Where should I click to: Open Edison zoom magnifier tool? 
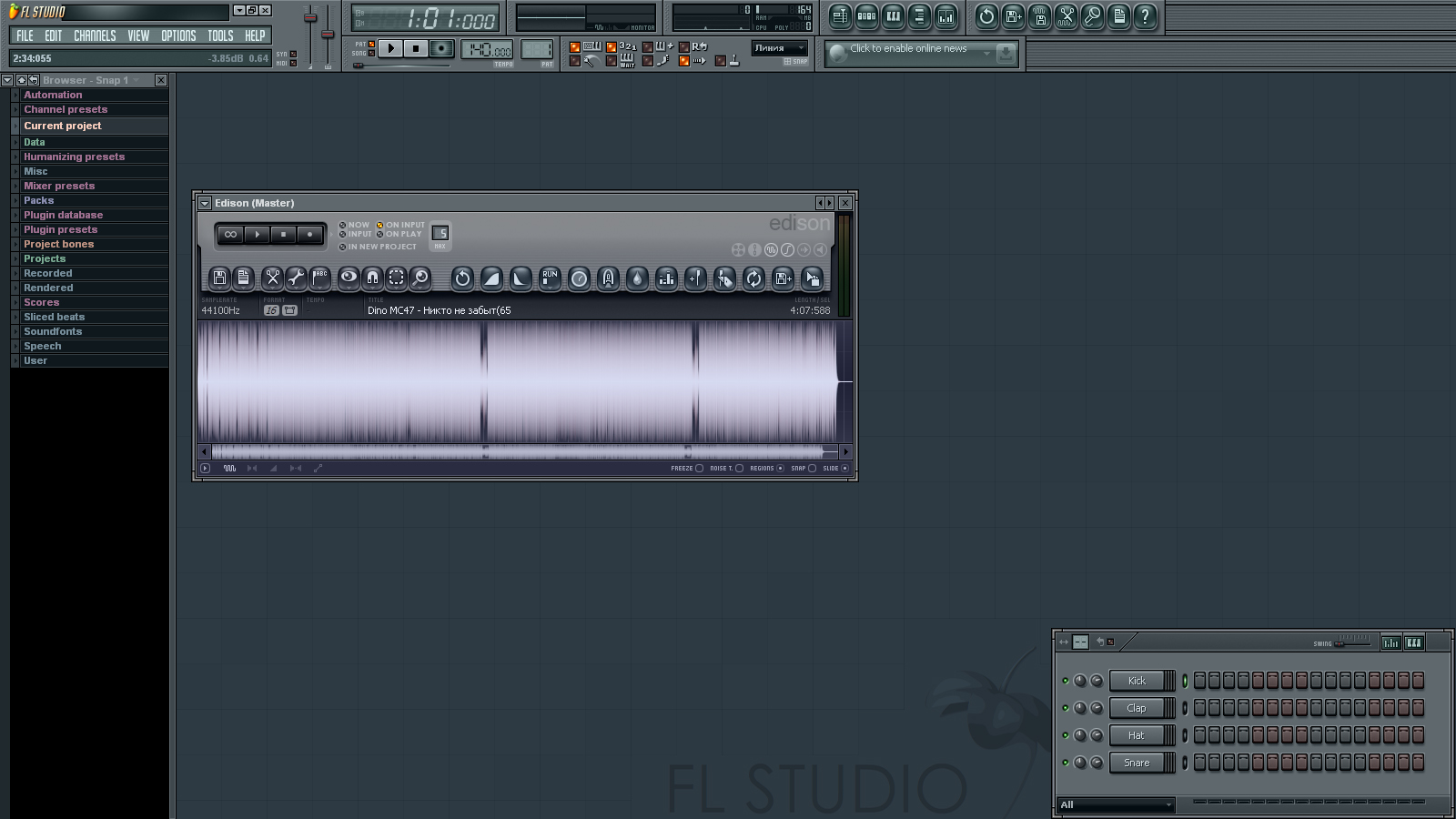420,278
